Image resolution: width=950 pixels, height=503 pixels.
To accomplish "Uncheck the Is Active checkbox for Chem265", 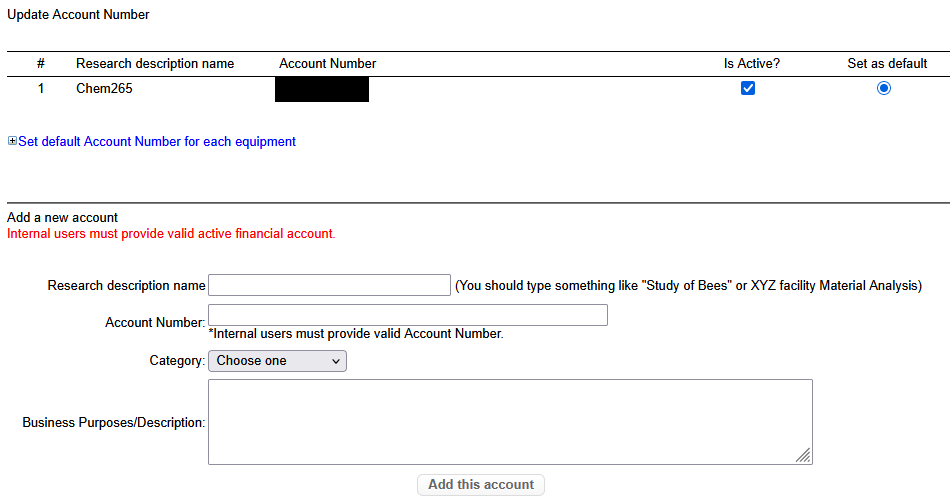I will [748, 88].
